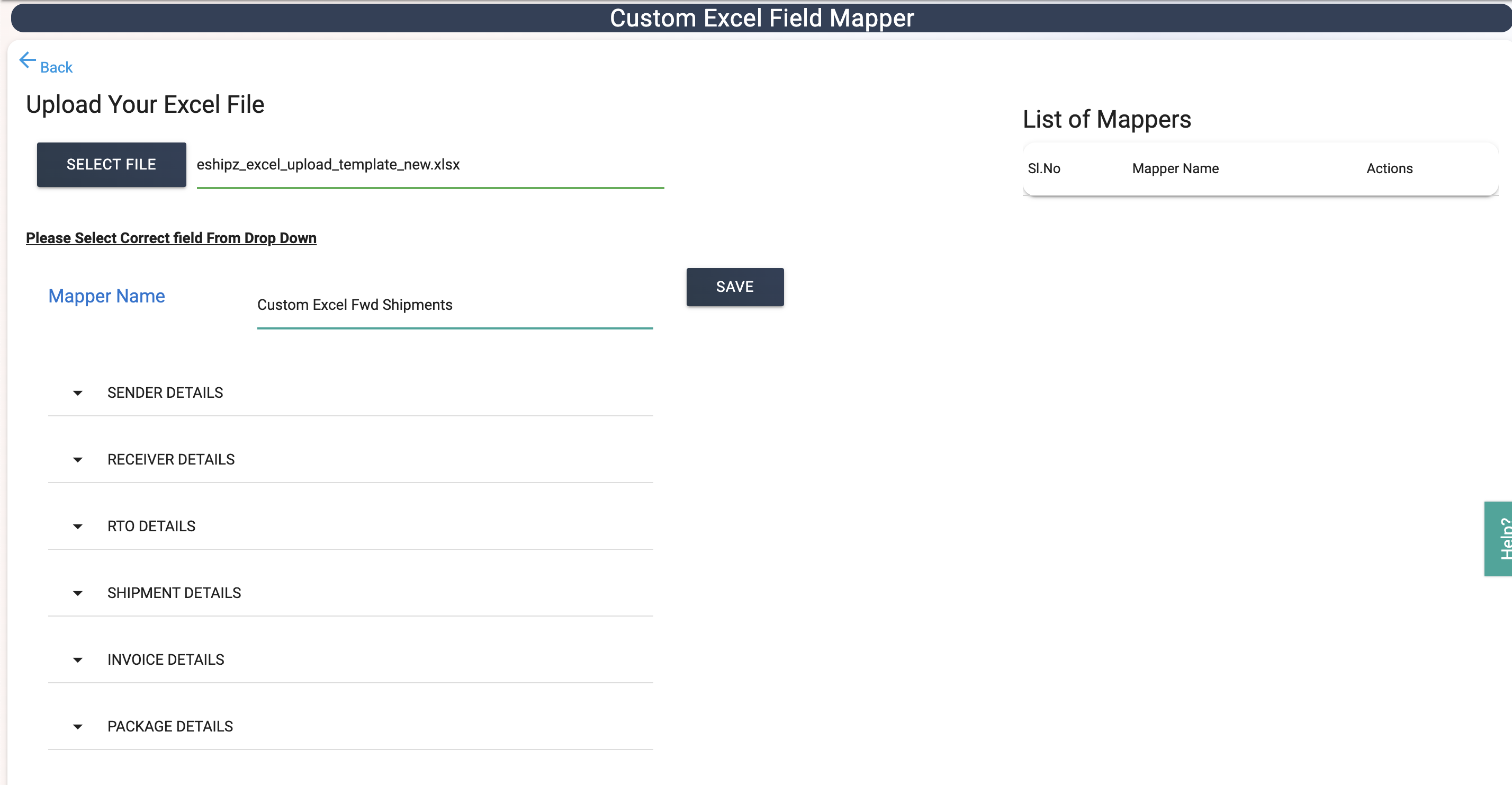Expand RTO DETAILS arrow
The height and width of the screenshot is (785, 1512).
click(77, 527)
